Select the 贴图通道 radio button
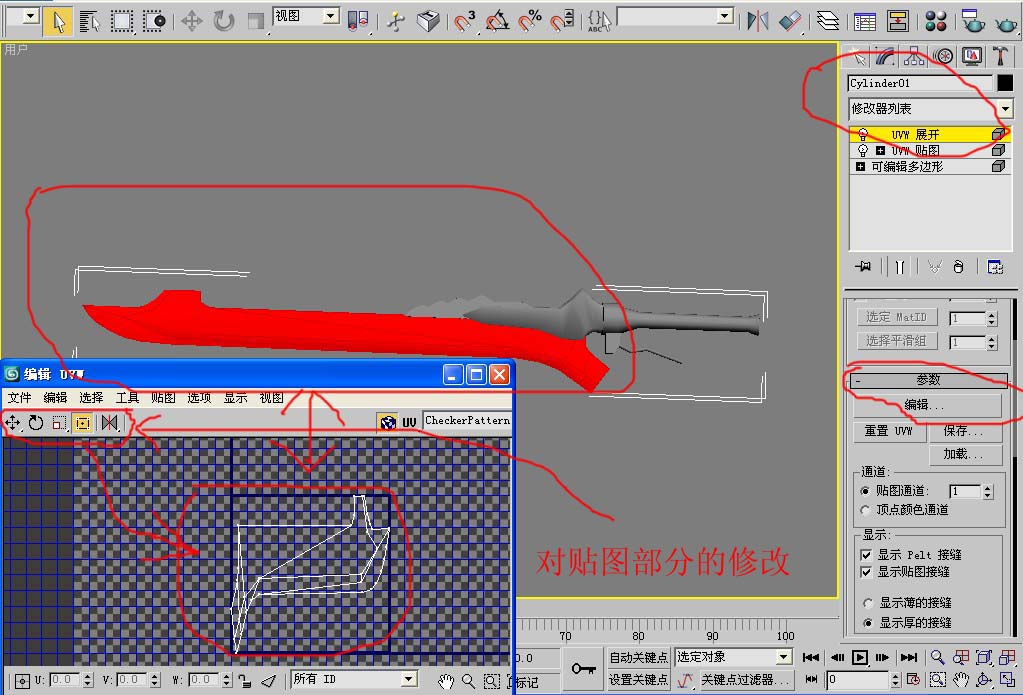The width and height of the screenshot is (1023, 695). pos(866,491)
